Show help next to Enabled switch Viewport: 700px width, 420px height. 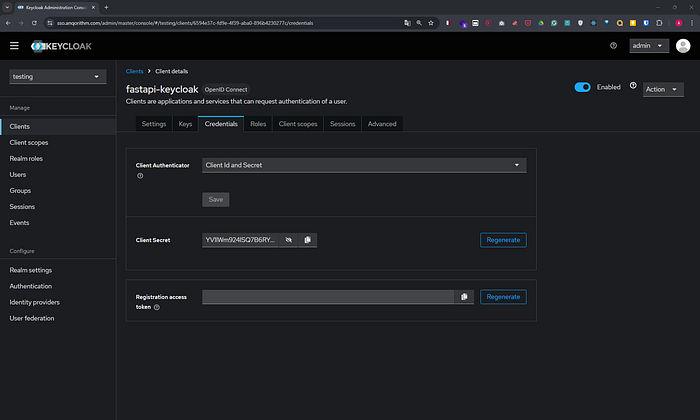tap(633, 85)
